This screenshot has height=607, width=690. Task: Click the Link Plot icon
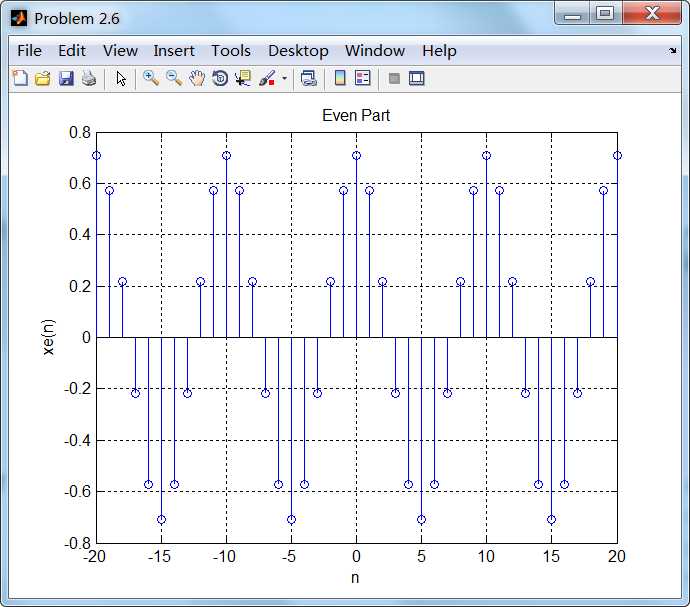pyautogui.click(x=308, y=79)
